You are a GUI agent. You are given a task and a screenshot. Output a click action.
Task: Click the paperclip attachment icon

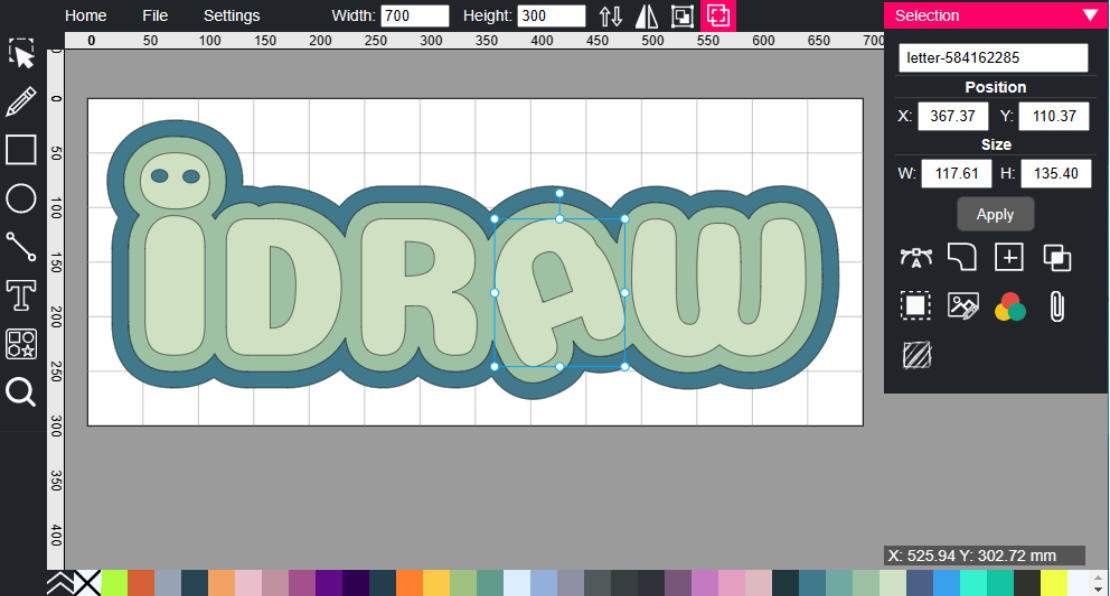(x=1057, y=306)
